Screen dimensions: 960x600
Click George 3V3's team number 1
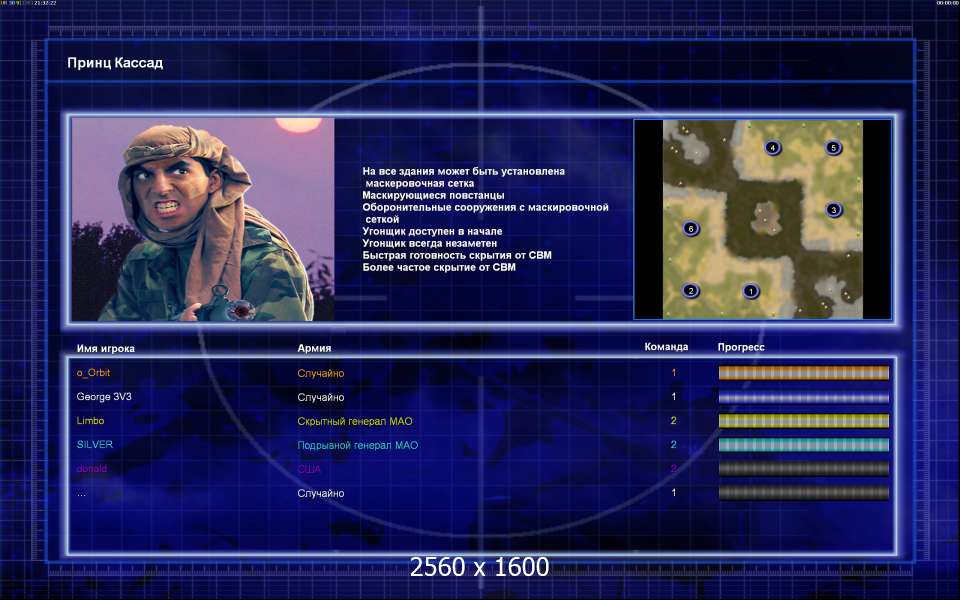[673, 397]
